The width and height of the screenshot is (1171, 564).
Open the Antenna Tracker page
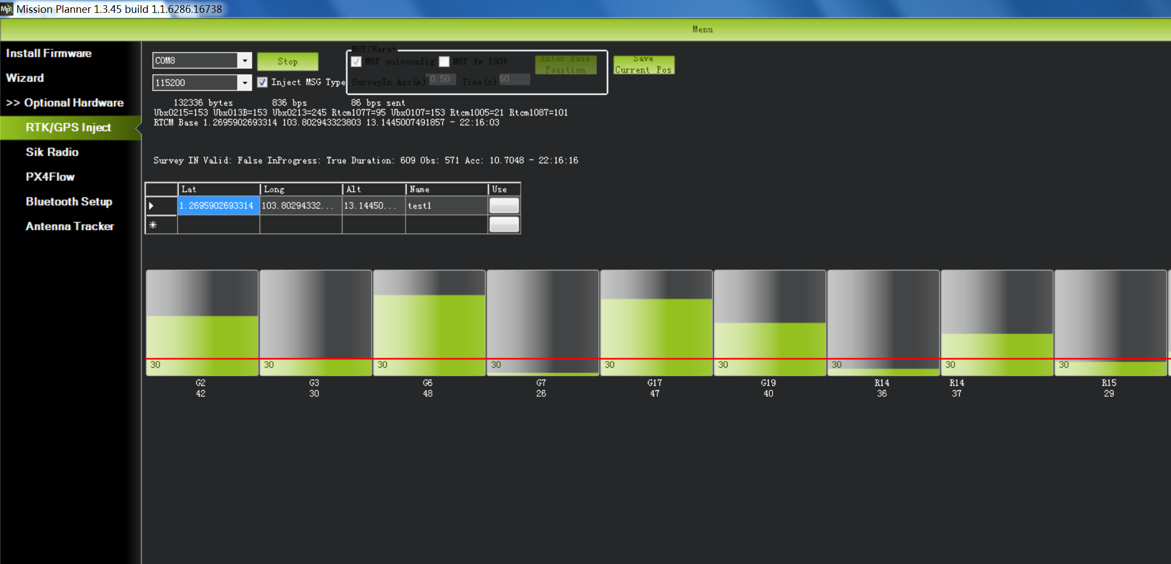click(70, 227)
